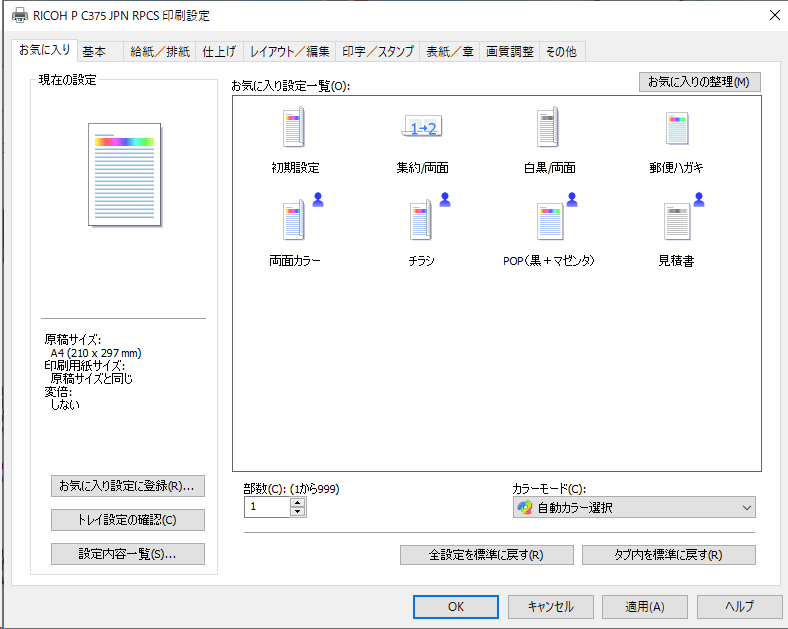
Task: Click the 部数 copies input field
Action: pos(266,507)
